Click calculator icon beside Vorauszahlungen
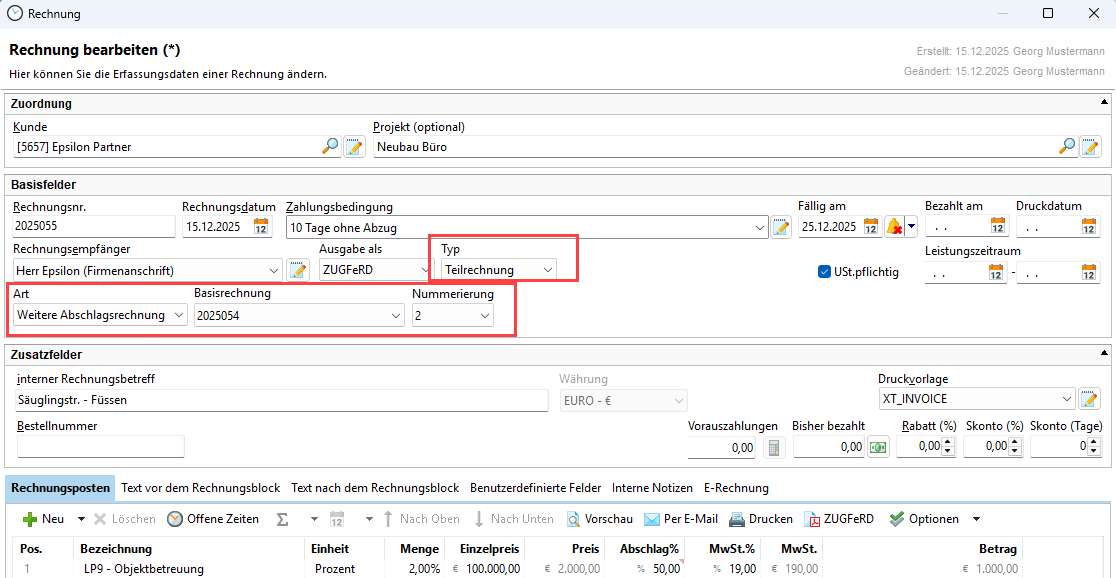The width and height of the screenshot is (1116, 578). pos(774,447)
